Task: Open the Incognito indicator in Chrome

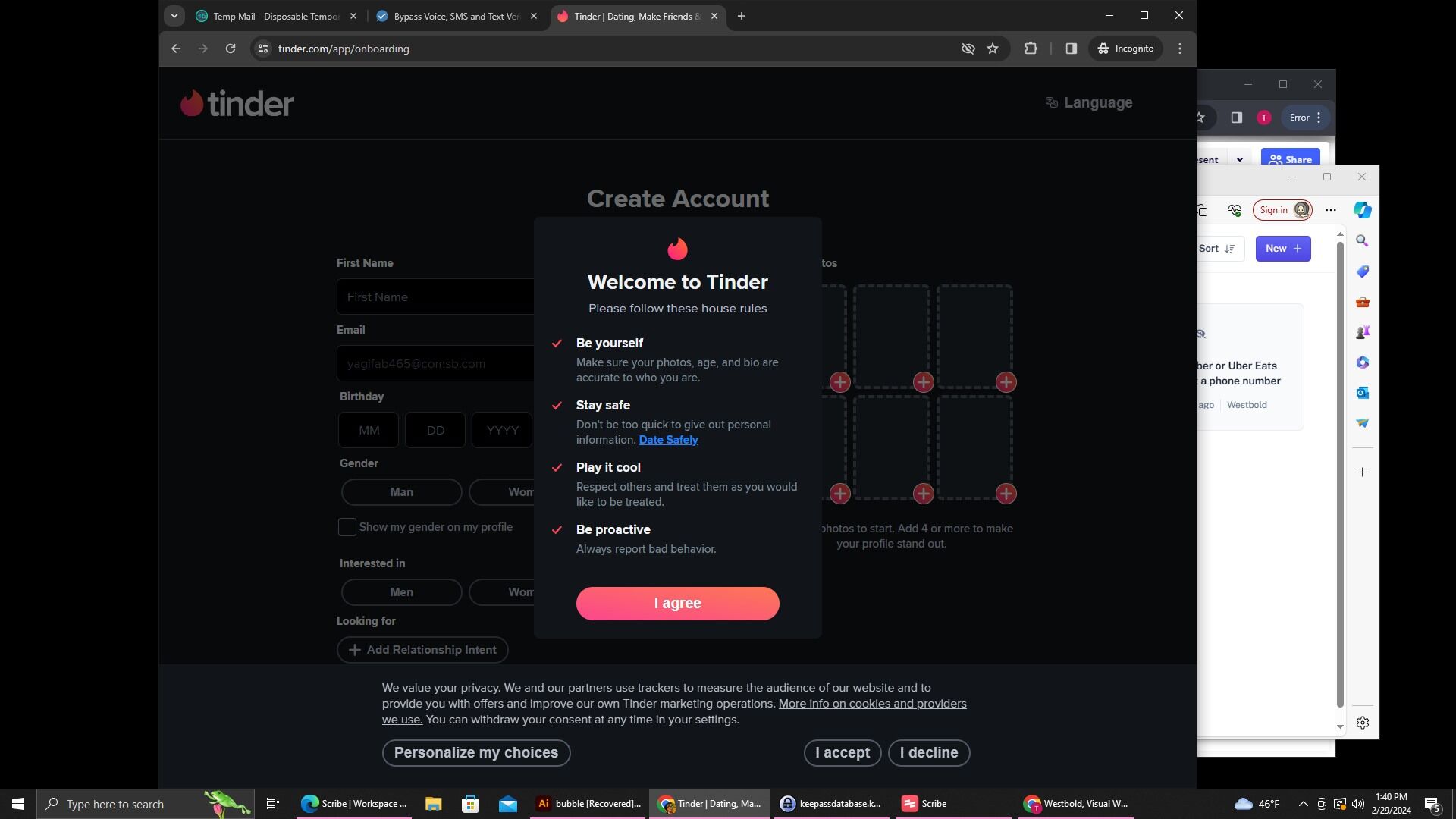Action: point(1125,49)
